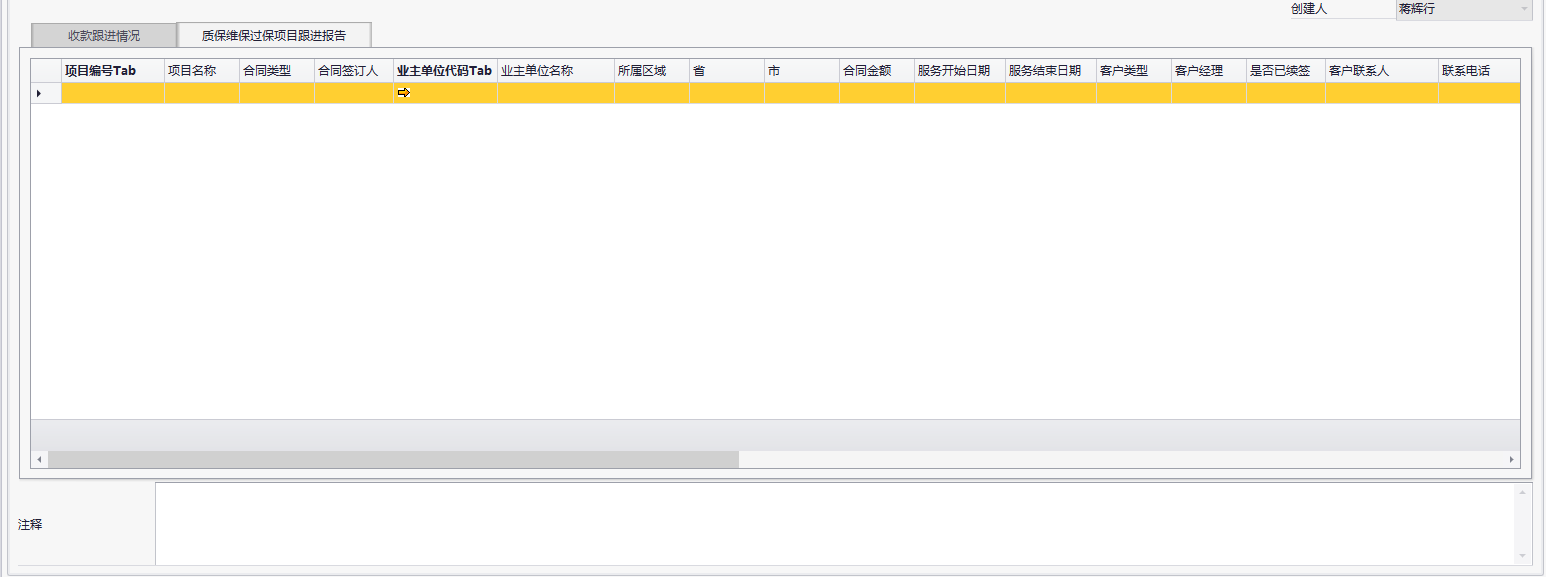Click the 联系电话 column header
The height and width of the screenshot is (577, 1546).
[x=1478, y=71]
